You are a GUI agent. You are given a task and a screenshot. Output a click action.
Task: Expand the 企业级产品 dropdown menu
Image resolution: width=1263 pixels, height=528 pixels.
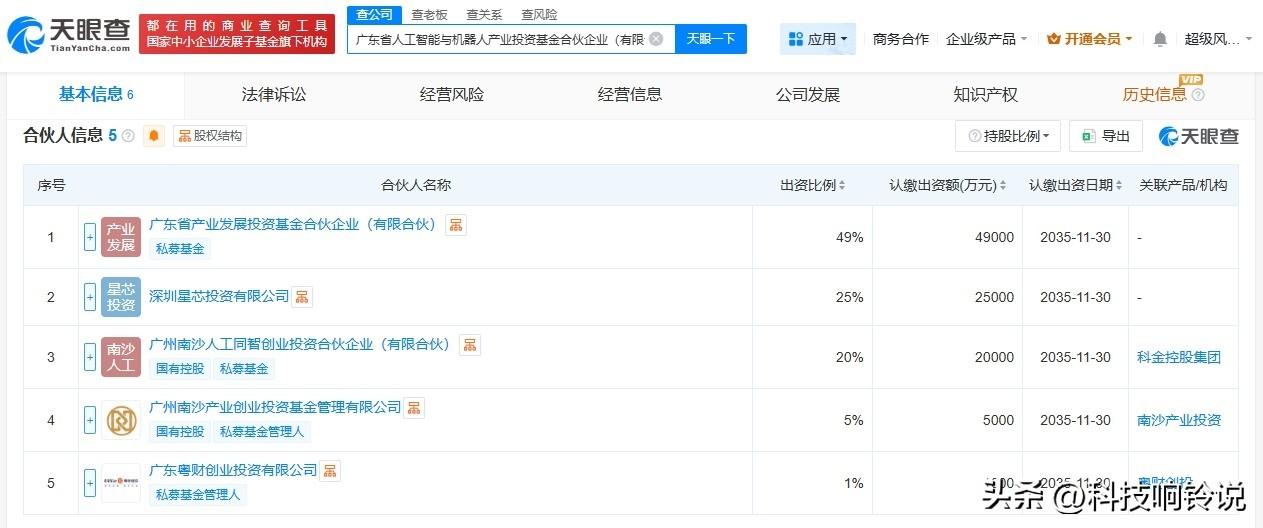click(987, 39)
